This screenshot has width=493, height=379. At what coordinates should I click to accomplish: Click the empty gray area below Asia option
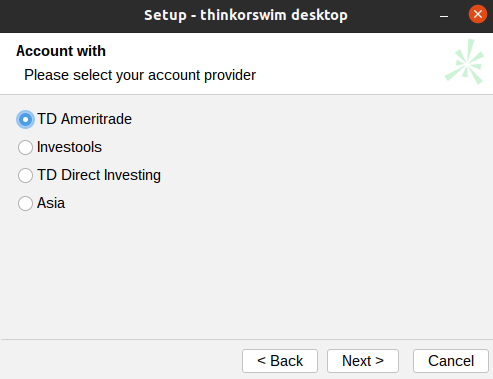pos(246,273)
